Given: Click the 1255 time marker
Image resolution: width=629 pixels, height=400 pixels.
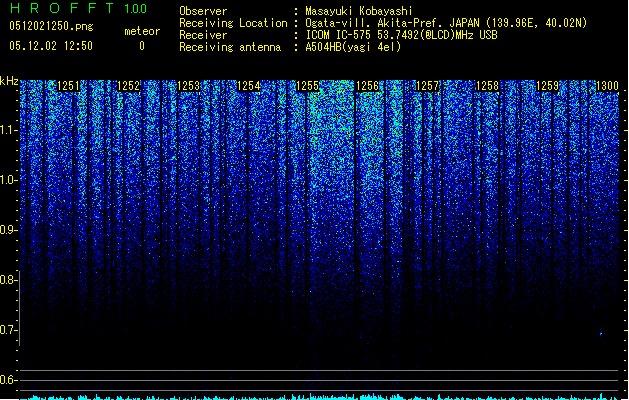Looking at the screenshot, I should (307, 86).
